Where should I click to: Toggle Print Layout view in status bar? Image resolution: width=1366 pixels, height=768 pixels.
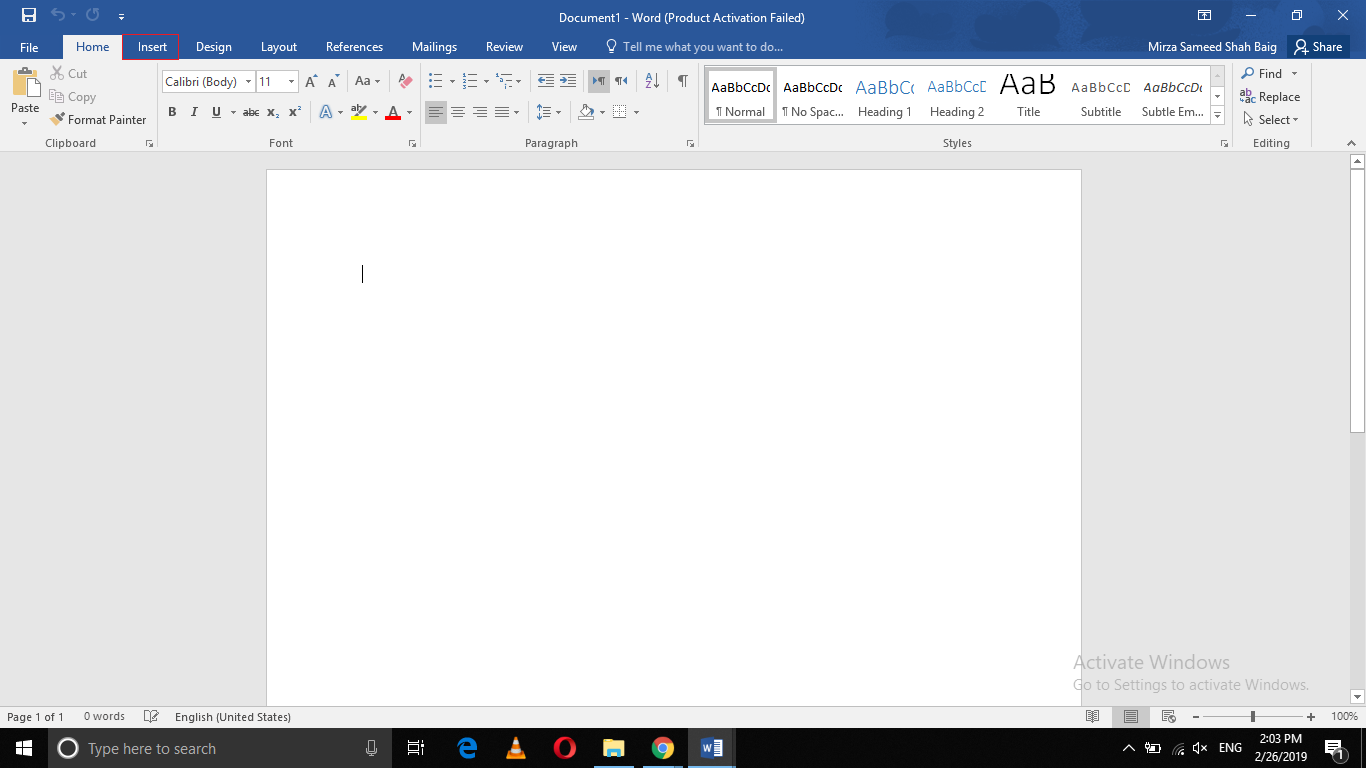point(1130,717)
